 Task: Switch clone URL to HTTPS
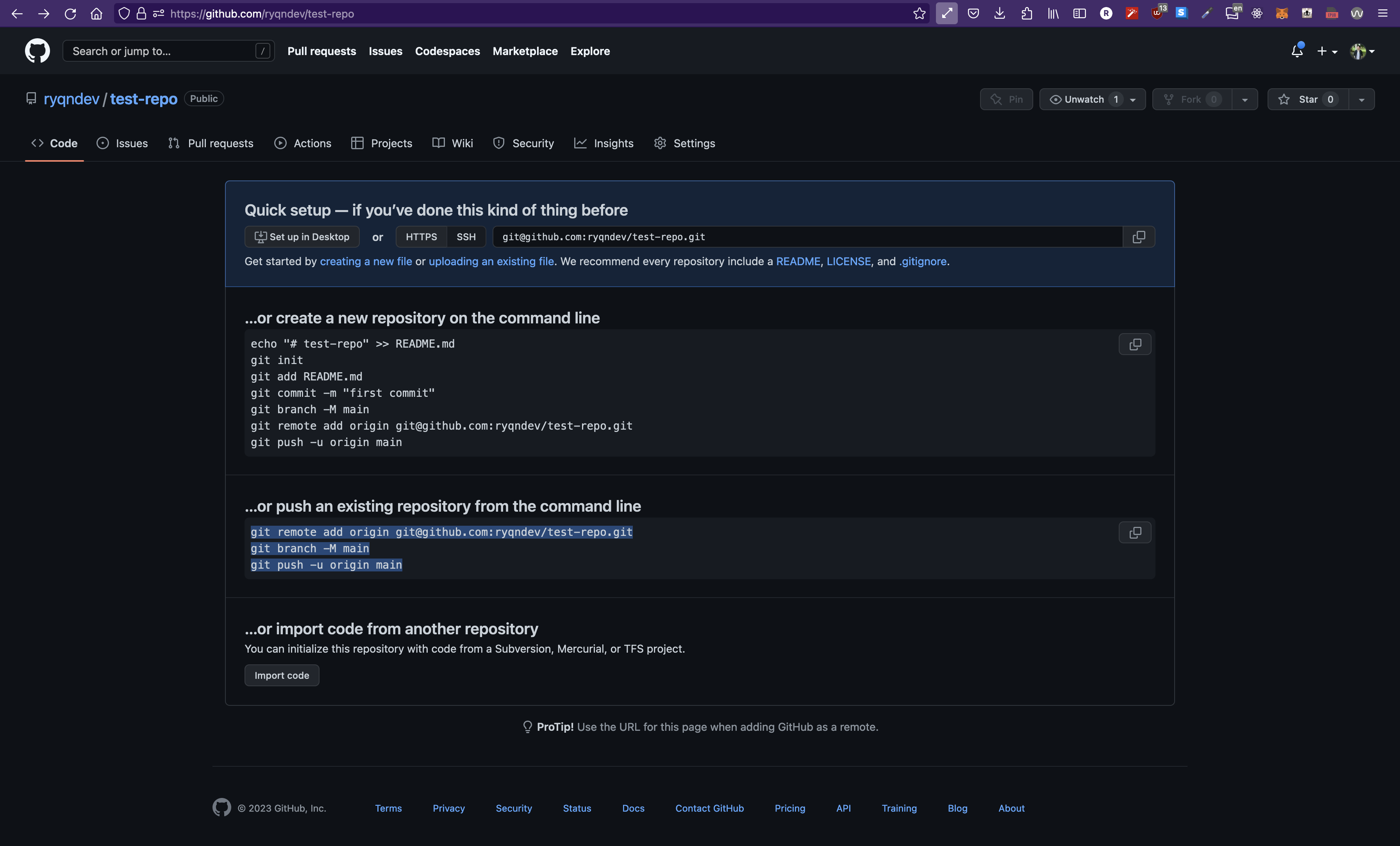point(421,237)
